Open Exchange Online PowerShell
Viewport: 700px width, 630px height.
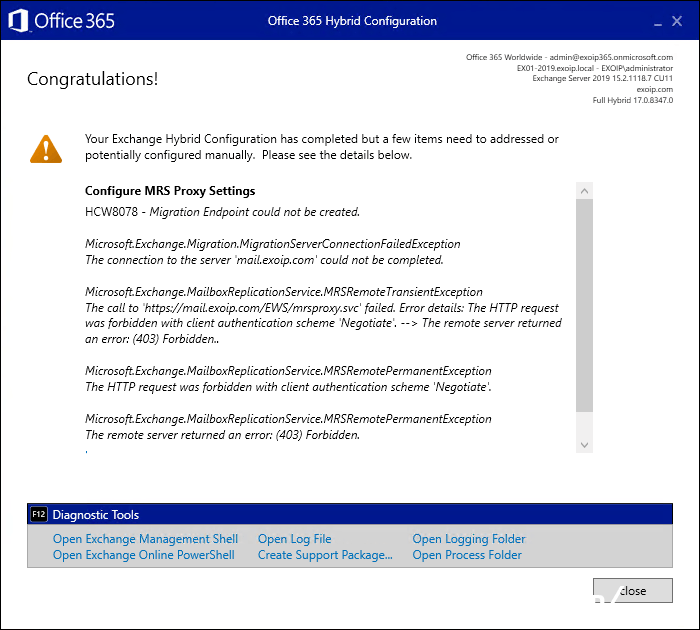[144, 555]
